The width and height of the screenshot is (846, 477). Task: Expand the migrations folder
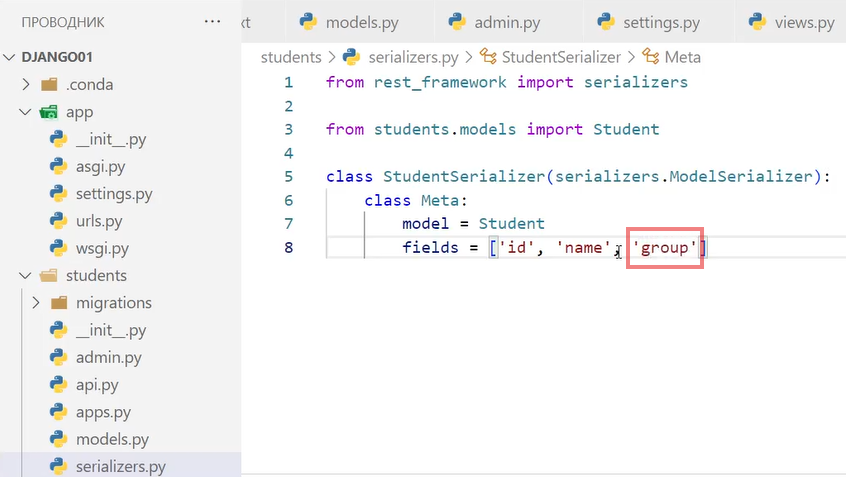pos(37,302)
